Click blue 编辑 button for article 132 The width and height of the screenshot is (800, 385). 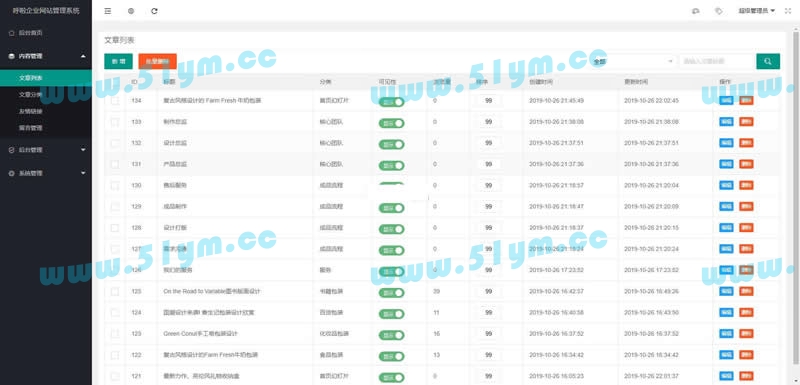(x=726, y=143)
